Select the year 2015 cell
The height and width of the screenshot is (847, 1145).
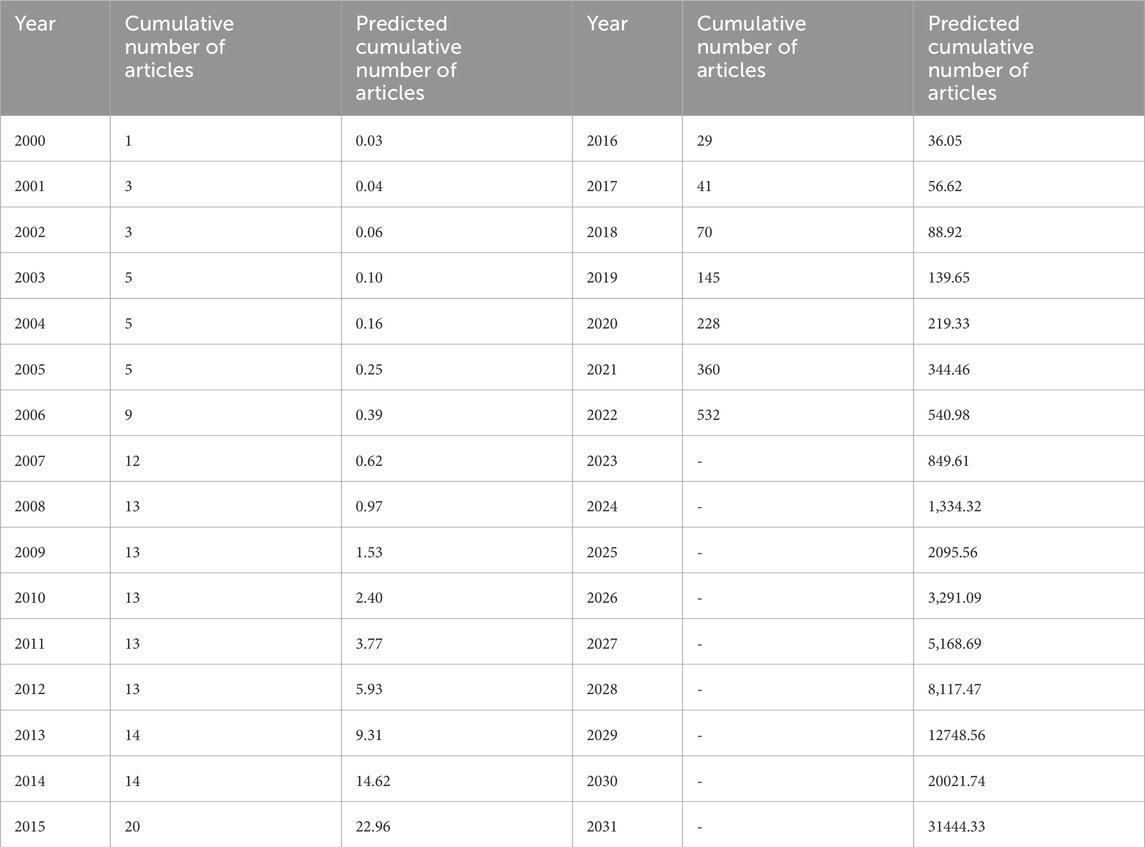click(31, 827)
